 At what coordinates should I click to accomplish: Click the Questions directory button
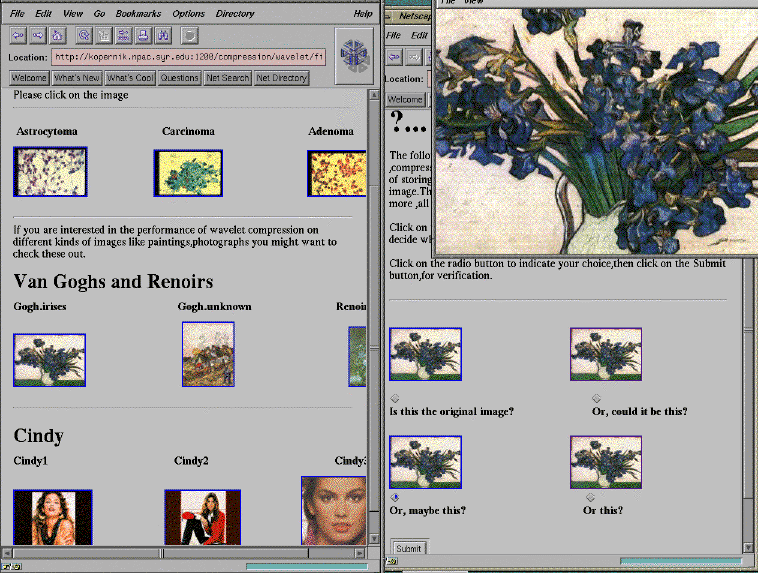pyautogui.click(x=179, y=78)
